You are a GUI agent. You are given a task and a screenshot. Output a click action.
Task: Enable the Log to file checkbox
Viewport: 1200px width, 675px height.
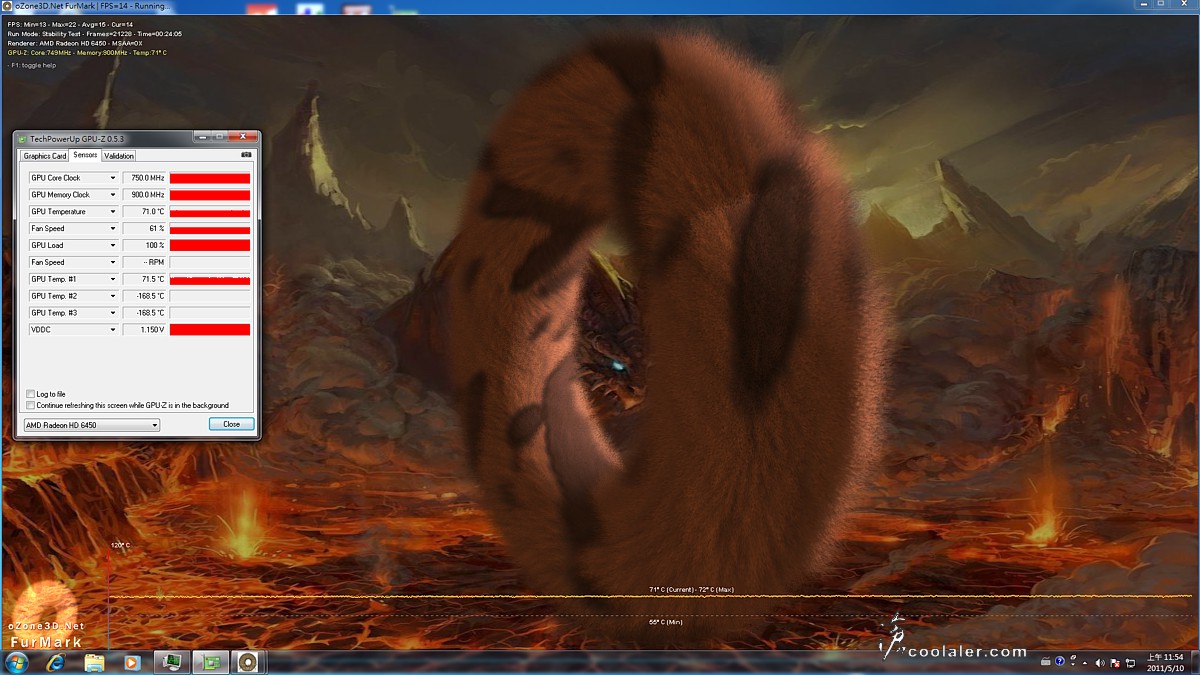point(30,394)
